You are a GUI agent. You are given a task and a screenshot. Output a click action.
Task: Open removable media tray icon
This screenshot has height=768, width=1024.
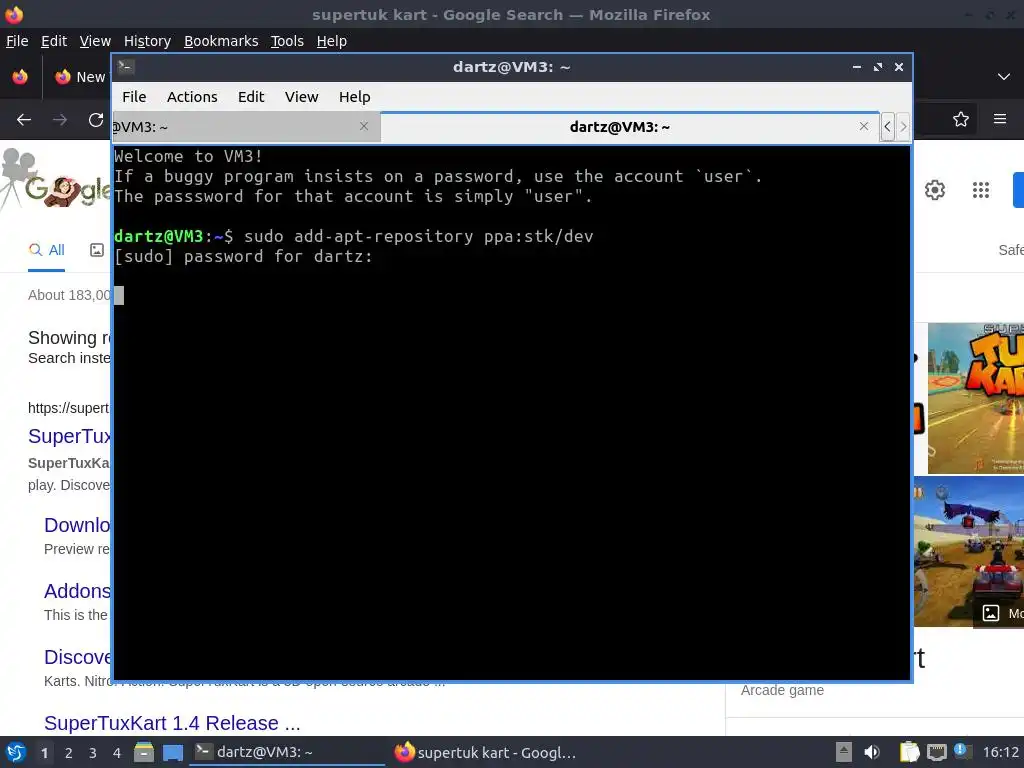[844, 752]
